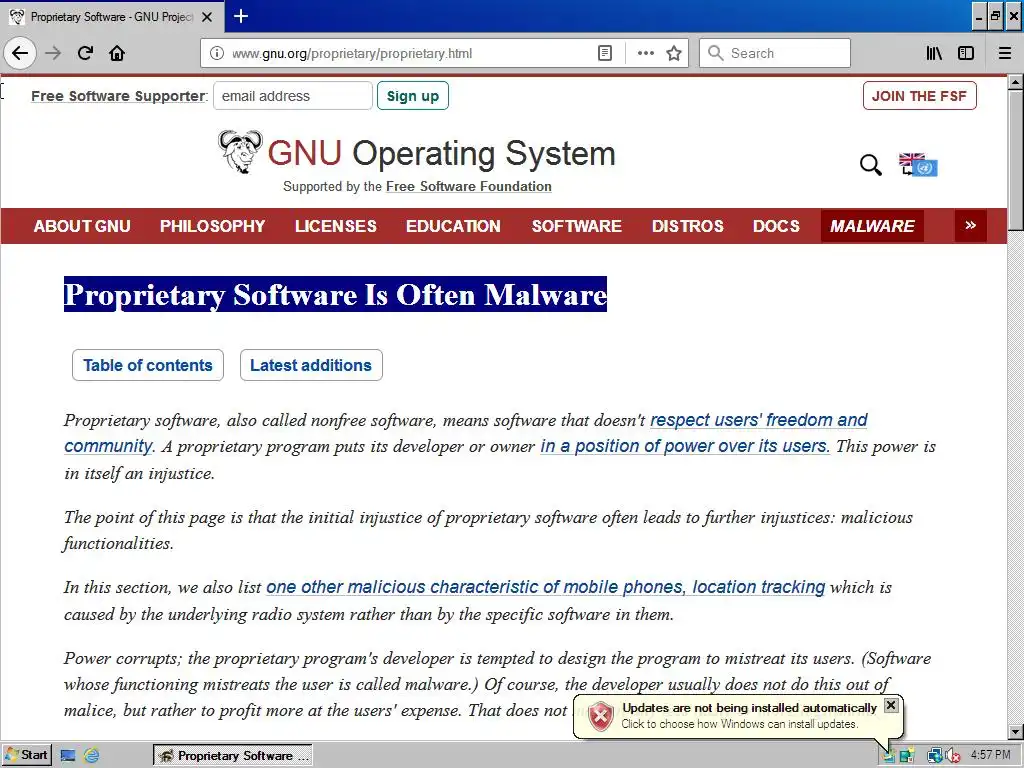Viewport: 1024px width, 768px height.
Task: Open a new browser tab
Action: (x=240, y=16)
